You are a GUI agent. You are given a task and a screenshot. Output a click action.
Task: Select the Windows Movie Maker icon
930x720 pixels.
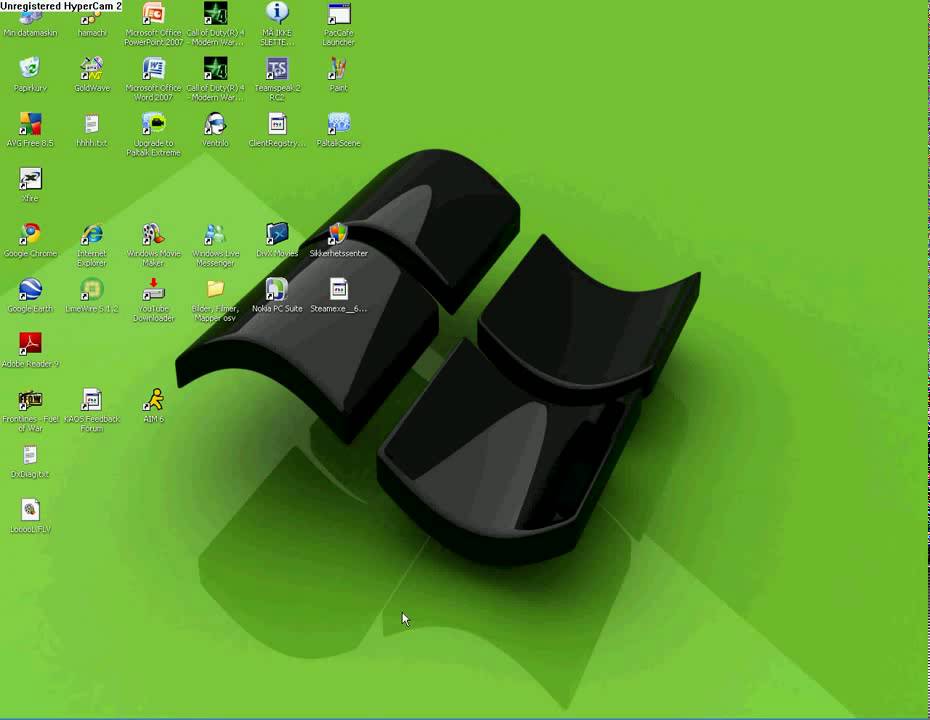[153, 235]
